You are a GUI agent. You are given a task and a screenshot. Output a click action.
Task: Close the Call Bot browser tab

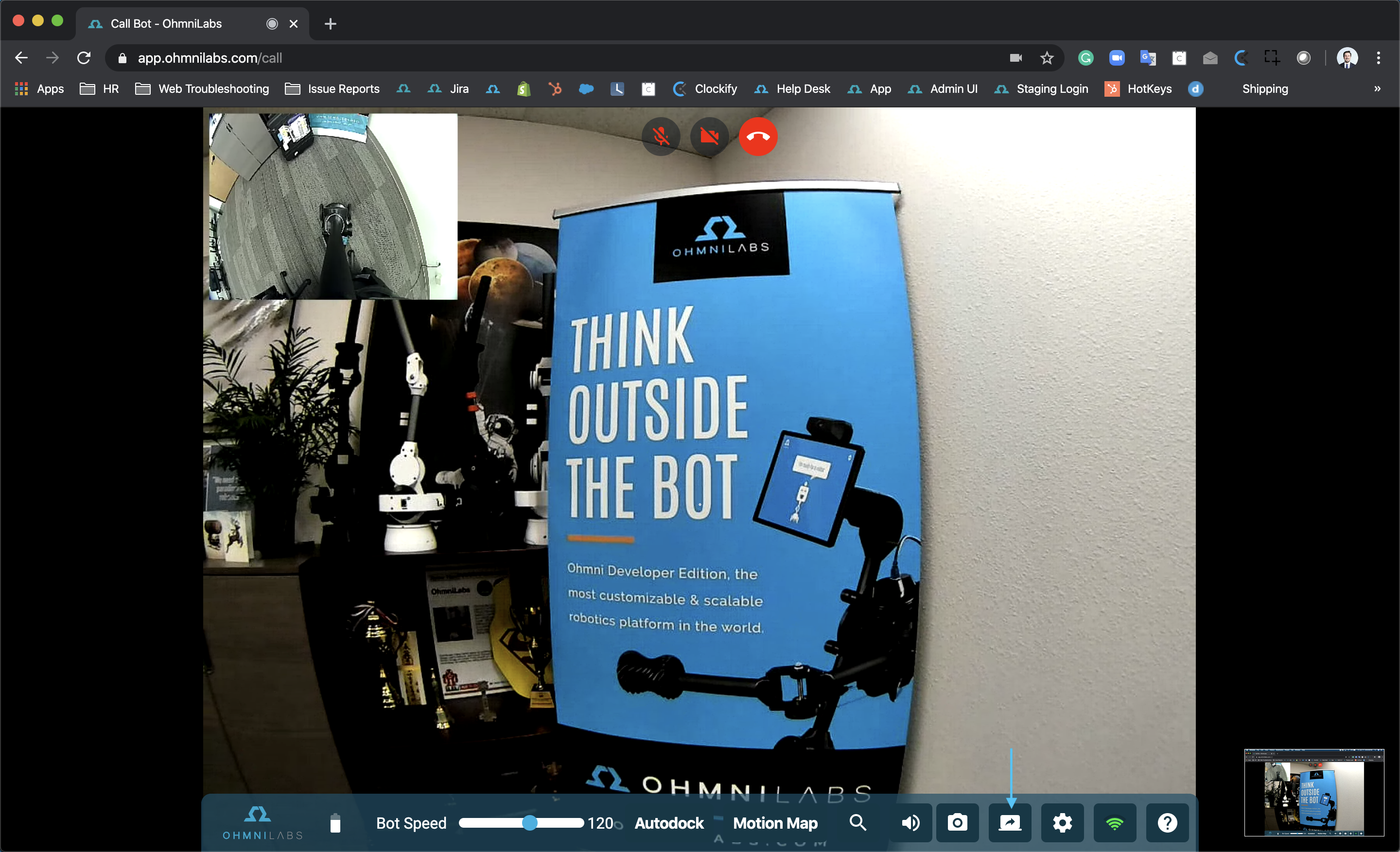tap(294, 24)
